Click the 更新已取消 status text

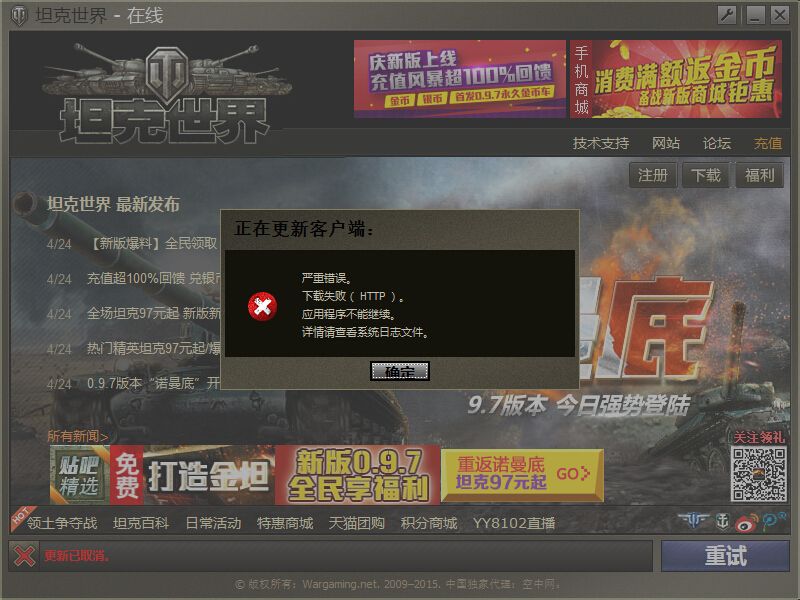[77, 556]
